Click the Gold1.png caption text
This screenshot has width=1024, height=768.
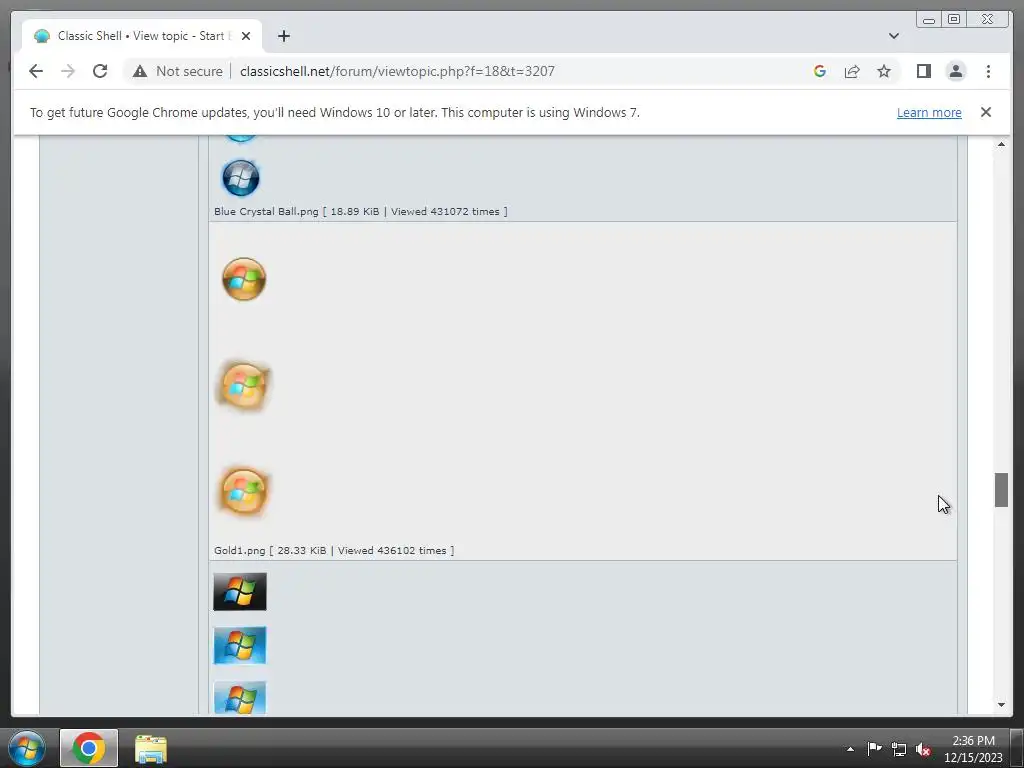(x=334, y=551)
